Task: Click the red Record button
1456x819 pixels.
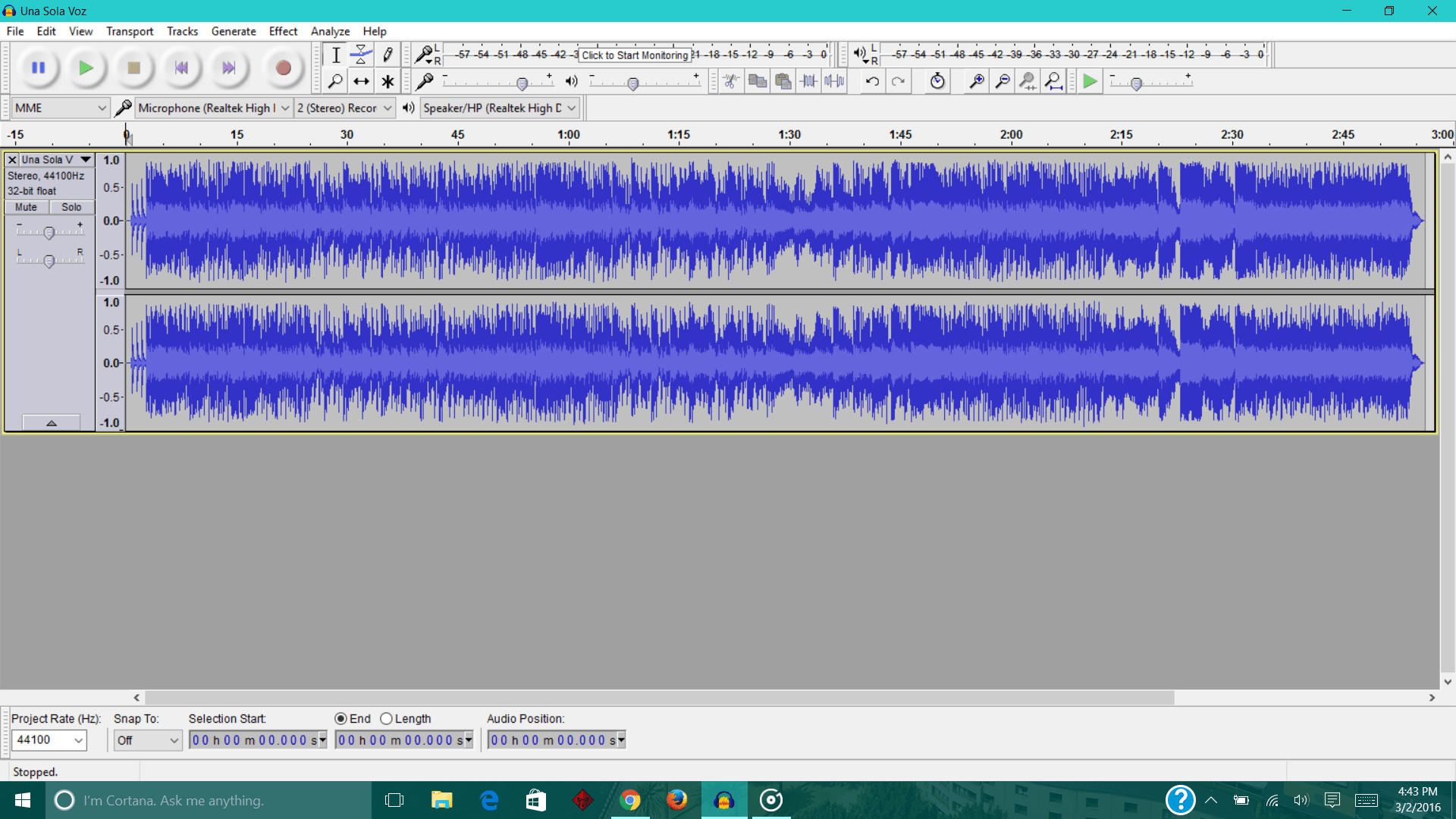Action: click(283, 68)
